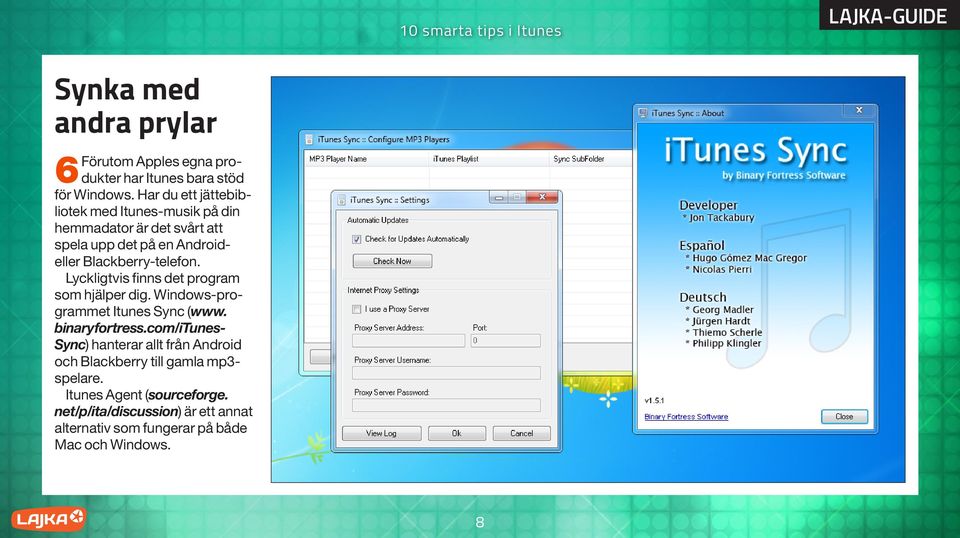This screenshot has height=538, width=960.
Task: Click the iTunes Sync Settings title bar icon
Action: [x=342, y=200]
